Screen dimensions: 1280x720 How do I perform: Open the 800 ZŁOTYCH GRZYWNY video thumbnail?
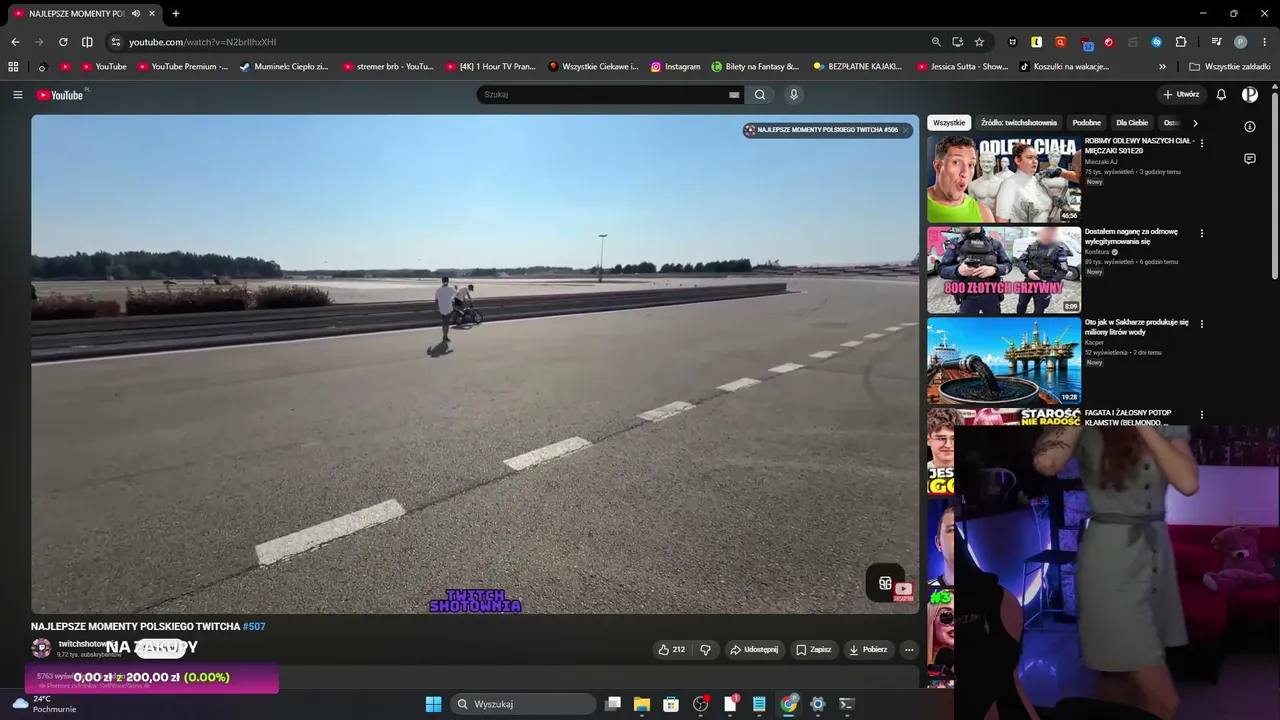click(1004, 270)
